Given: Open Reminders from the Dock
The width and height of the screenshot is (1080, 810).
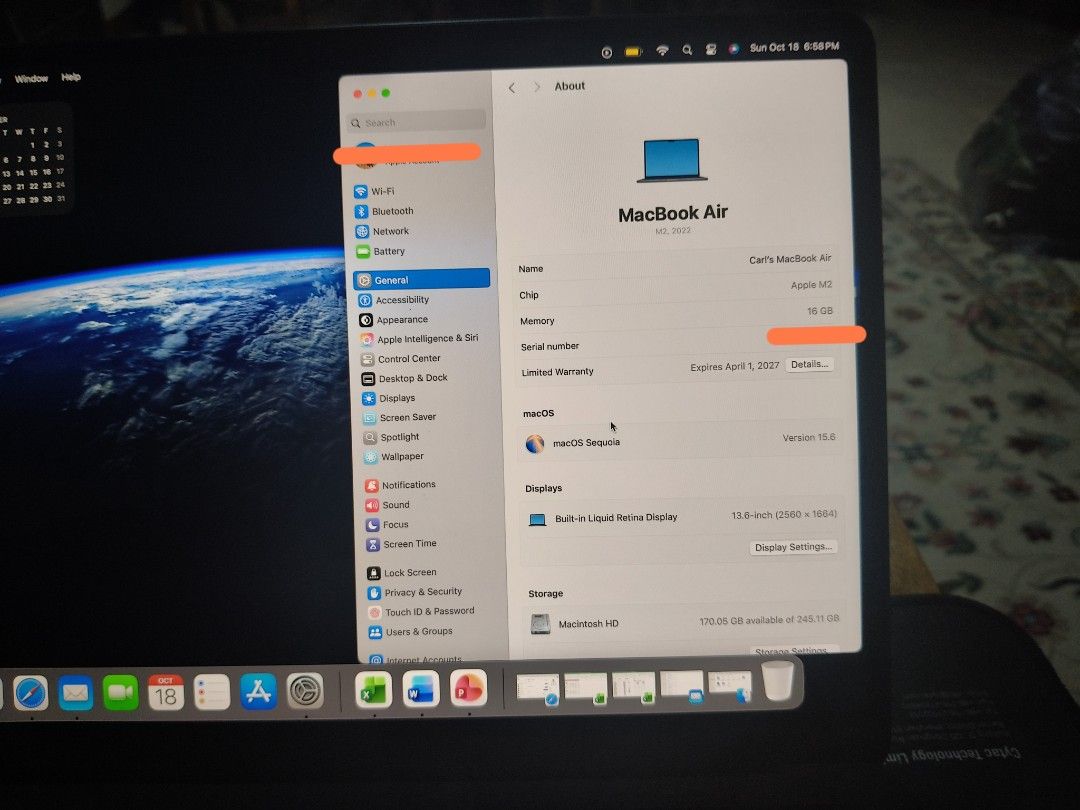Looking at the screenshot, I should 212,692.
